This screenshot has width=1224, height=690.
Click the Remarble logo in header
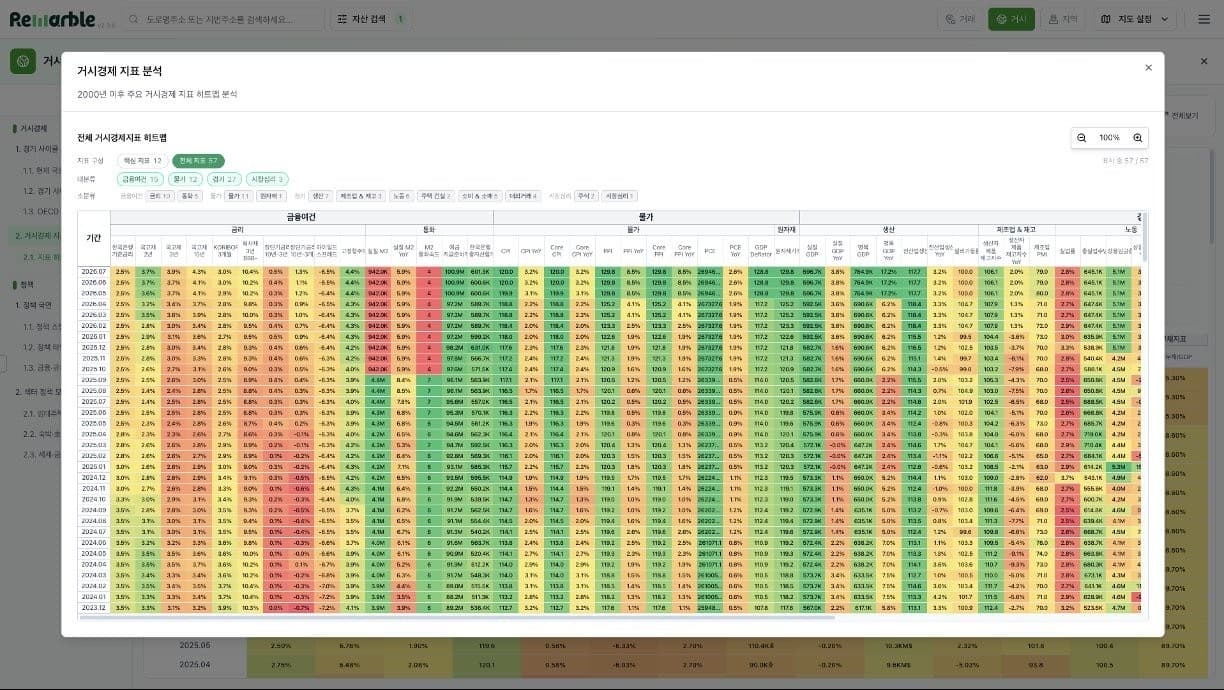52,19
